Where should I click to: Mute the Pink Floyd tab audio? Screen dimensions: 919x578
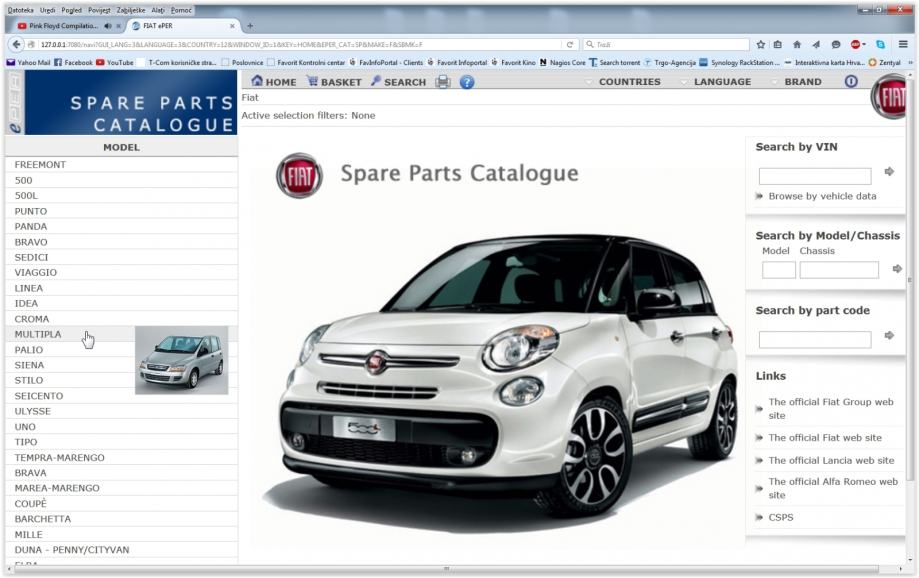(108, 26)
